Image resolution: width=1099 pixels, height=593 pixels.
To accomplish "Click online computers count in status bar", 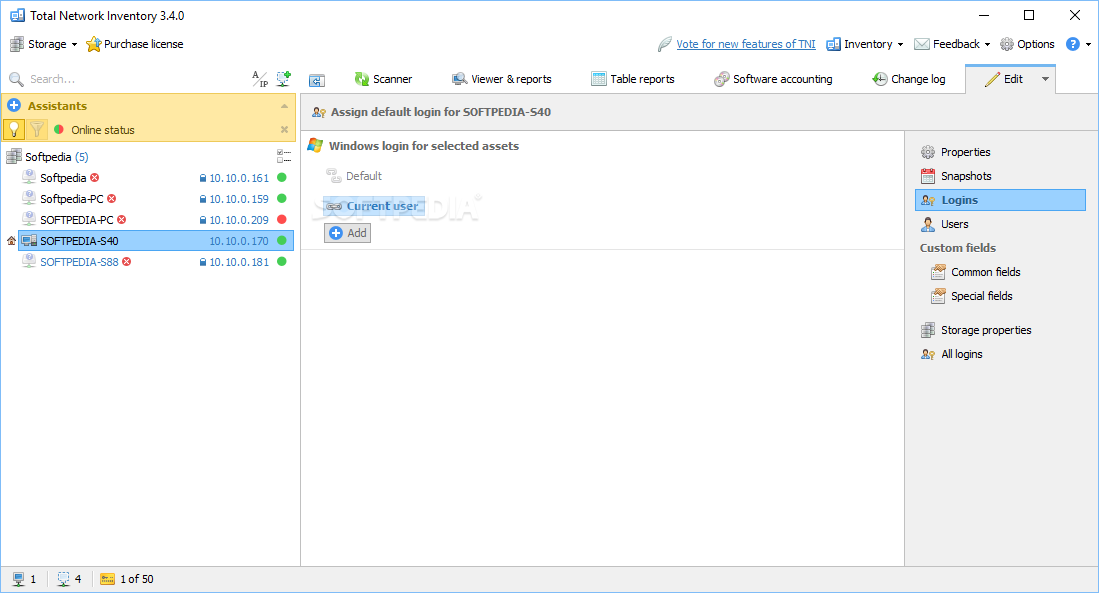I will tap(25, 579).
